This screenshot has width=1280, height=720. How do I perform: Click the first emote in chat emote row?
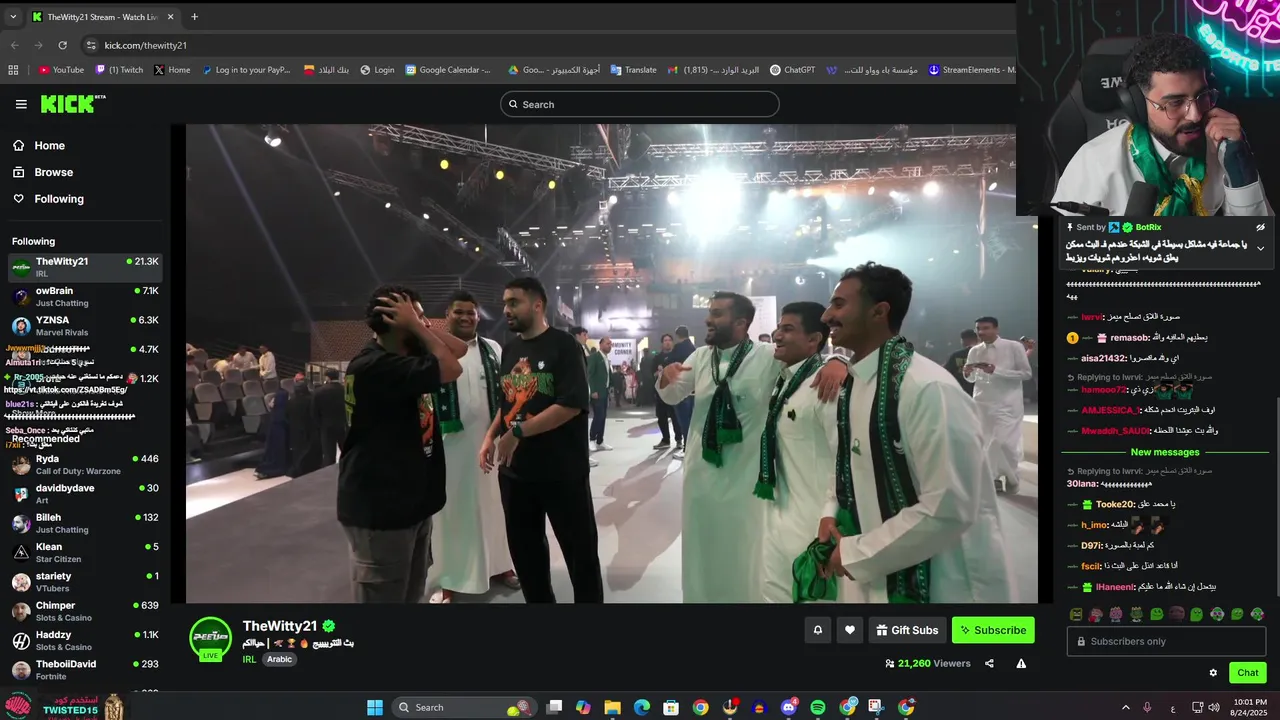[x=1076, y=614]
